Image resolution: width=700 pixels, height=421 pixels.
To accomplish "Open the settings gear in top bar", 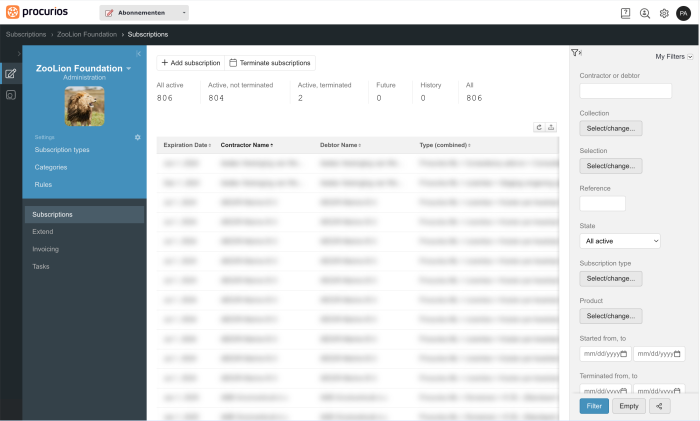I will click(x=664, y=13).
